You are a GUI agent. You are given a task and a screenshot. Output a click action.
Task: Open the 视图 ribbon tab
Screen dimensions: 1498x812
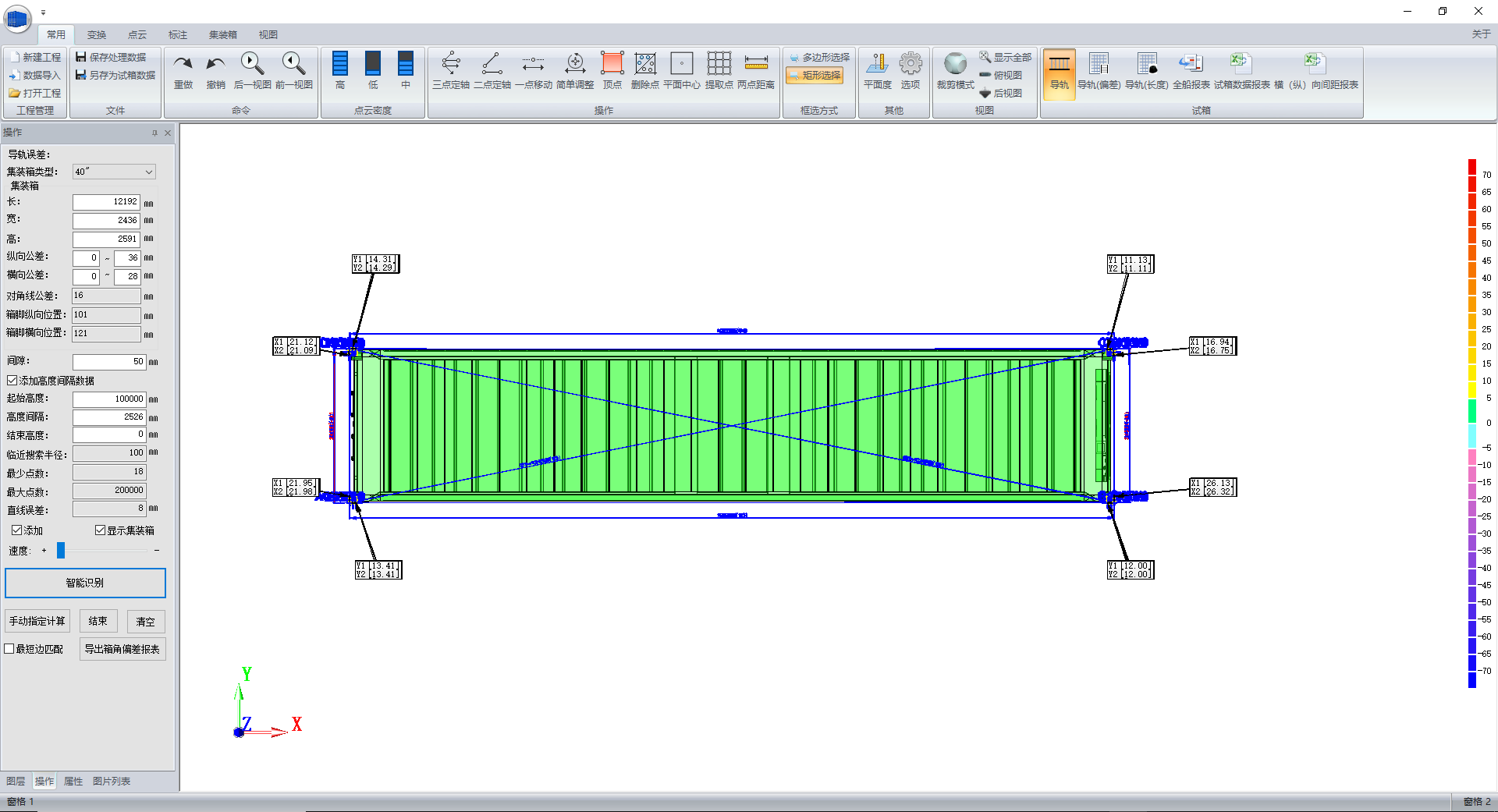tap(268, 34)
